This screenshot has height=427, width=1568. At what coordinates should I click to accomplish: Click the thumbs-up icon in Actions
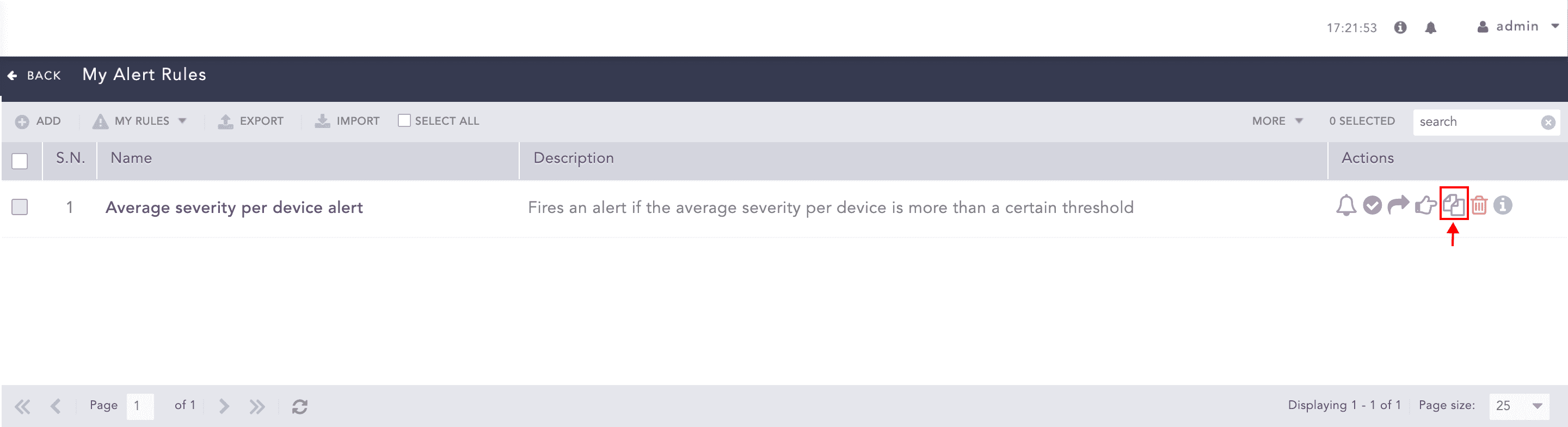coord(1425,206)
